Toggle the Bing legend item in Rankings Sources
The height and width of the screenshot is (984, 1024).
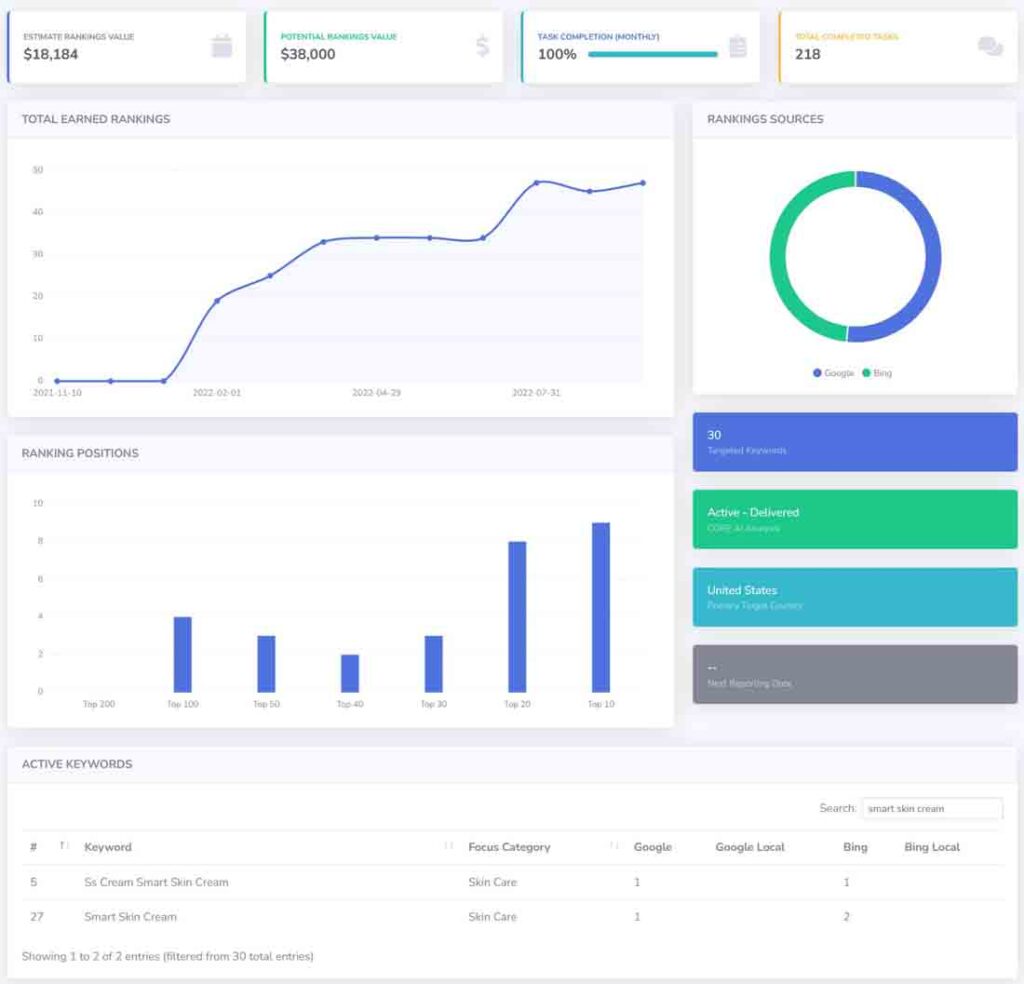(x=876, y=373)
